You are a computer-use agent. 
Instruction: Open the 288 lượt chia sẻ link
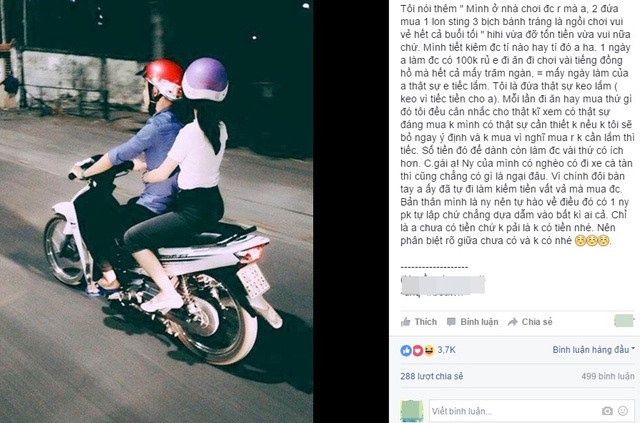point(432,376)
